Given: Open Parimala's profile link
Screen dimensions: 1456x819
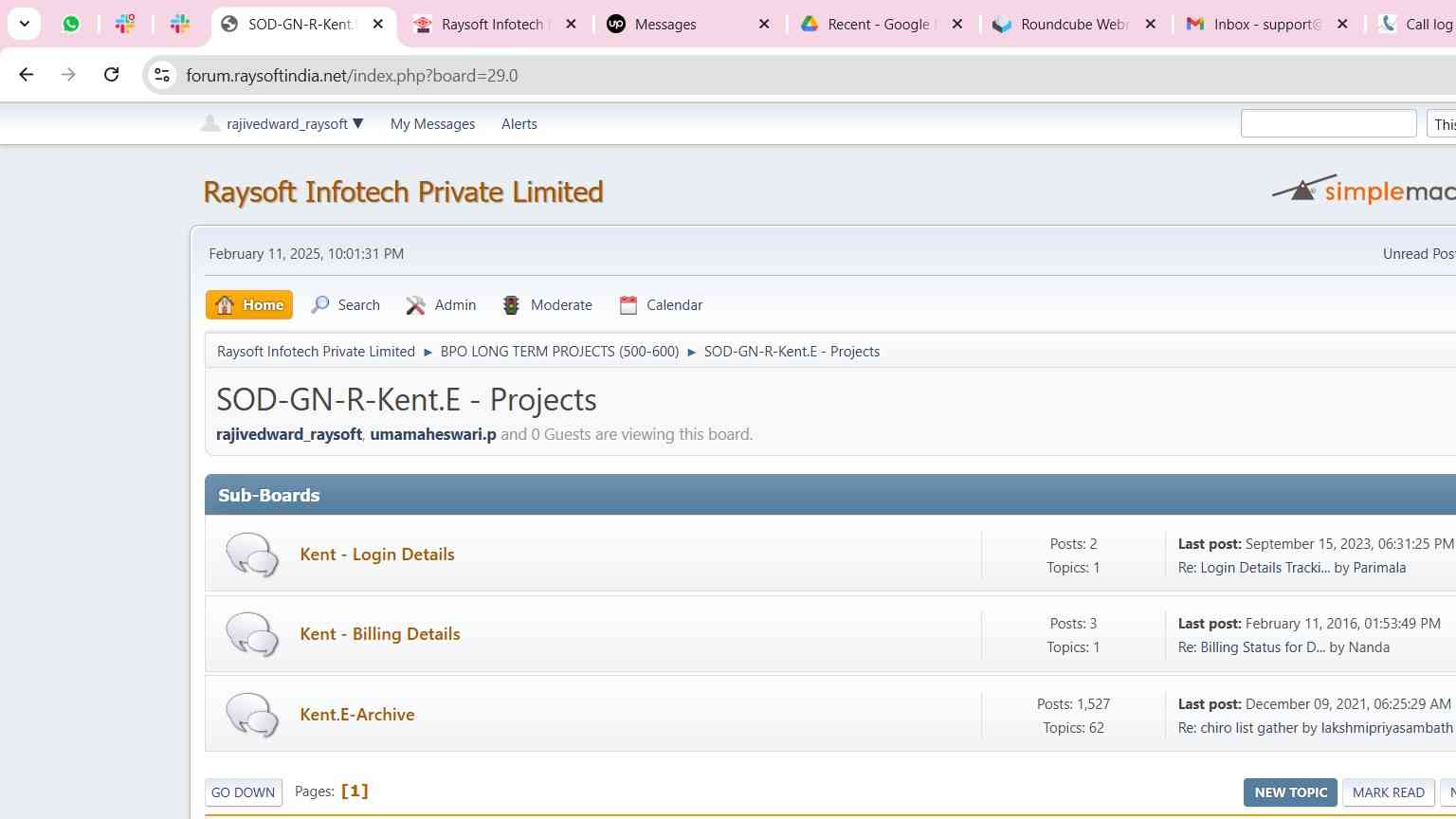Looking at the screenshot, I should pyautogui.click(x=1379, y=568).
